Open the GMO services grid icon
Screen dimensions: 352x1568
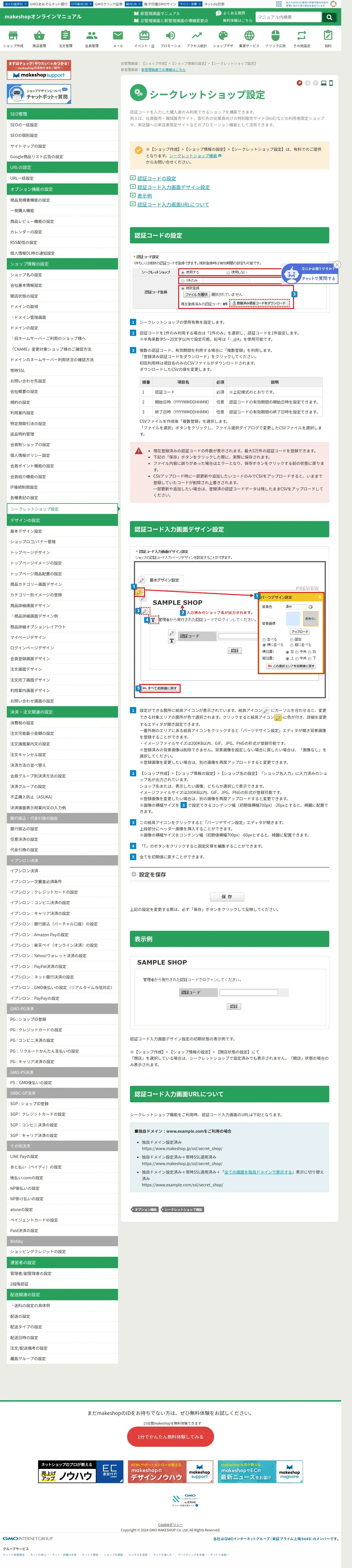pyautogui.click(x=279, y=4)
